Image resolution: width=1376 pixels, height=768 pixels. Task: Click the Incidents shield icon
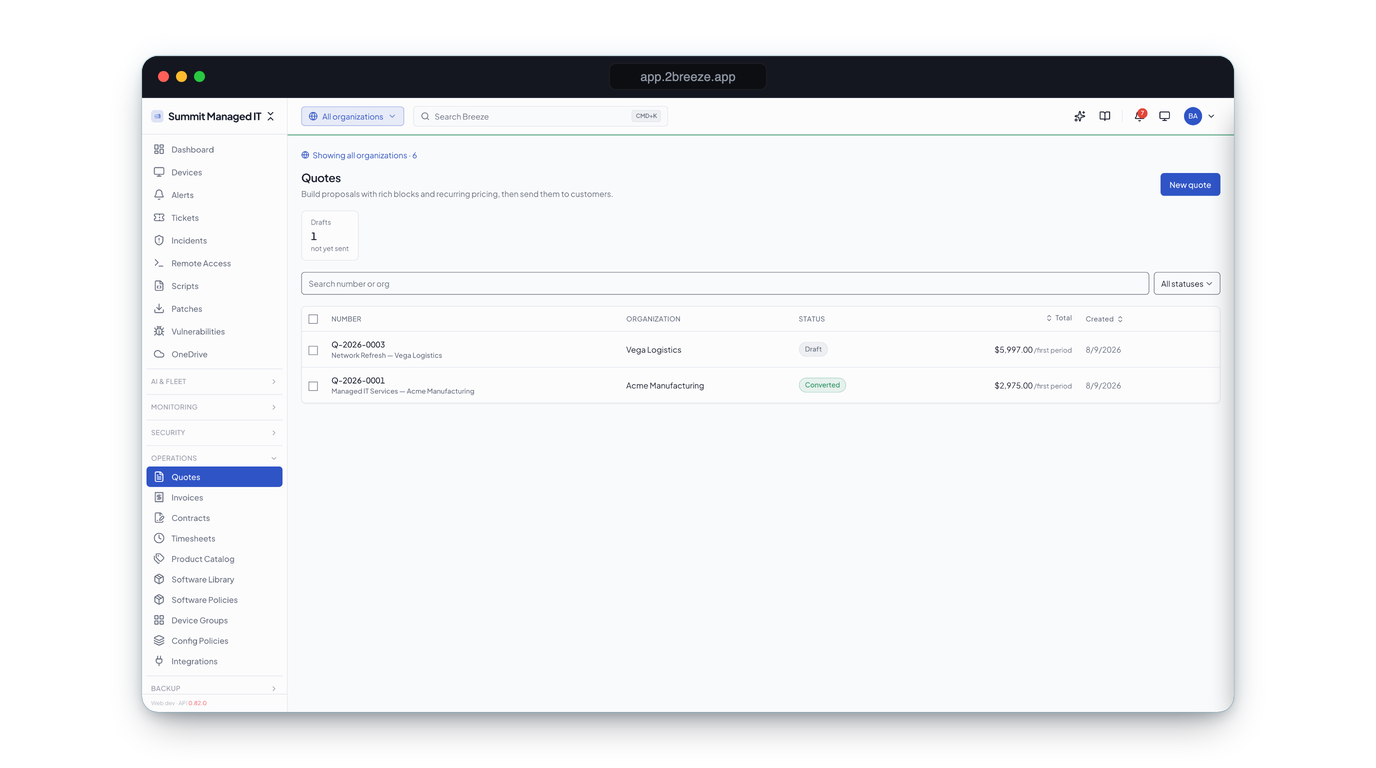pyautogui.click(x=159, y=240)
